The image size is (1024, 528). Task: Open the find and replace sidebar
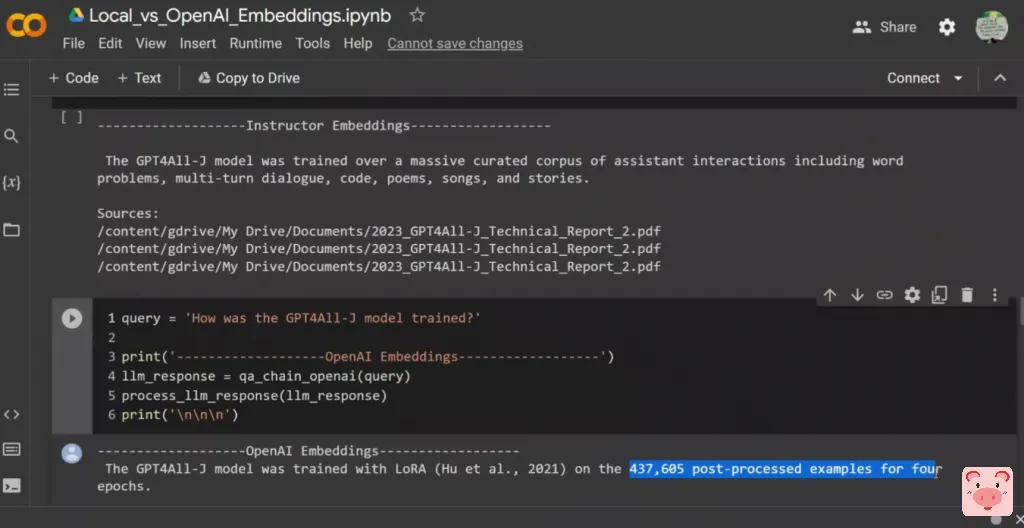coord(12,136)
